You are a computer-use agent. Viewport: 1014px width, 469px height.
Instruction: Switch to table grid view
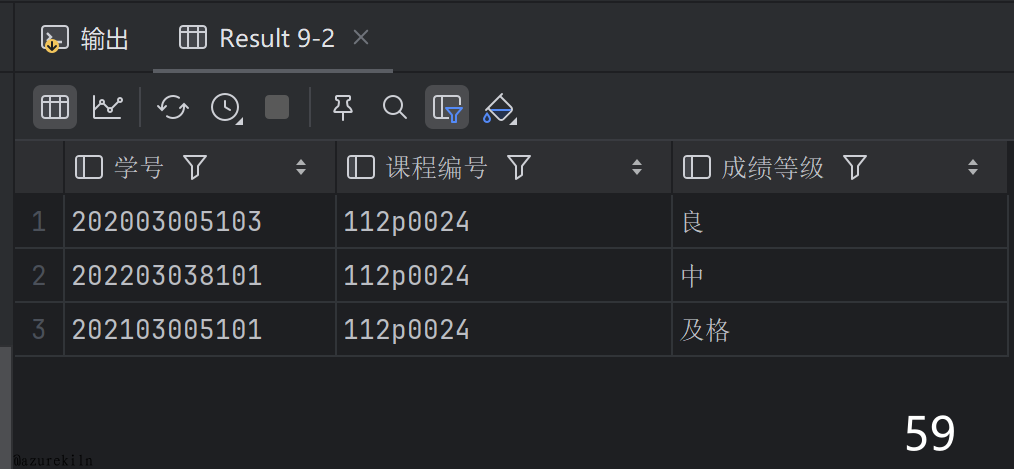click(55, 107)
